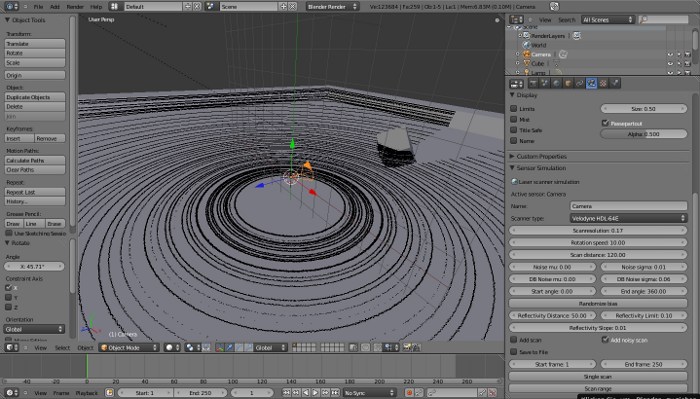
Task: Open the Blender Render engine dropdown
Action: pyautogui.click(x=332, y=6)
